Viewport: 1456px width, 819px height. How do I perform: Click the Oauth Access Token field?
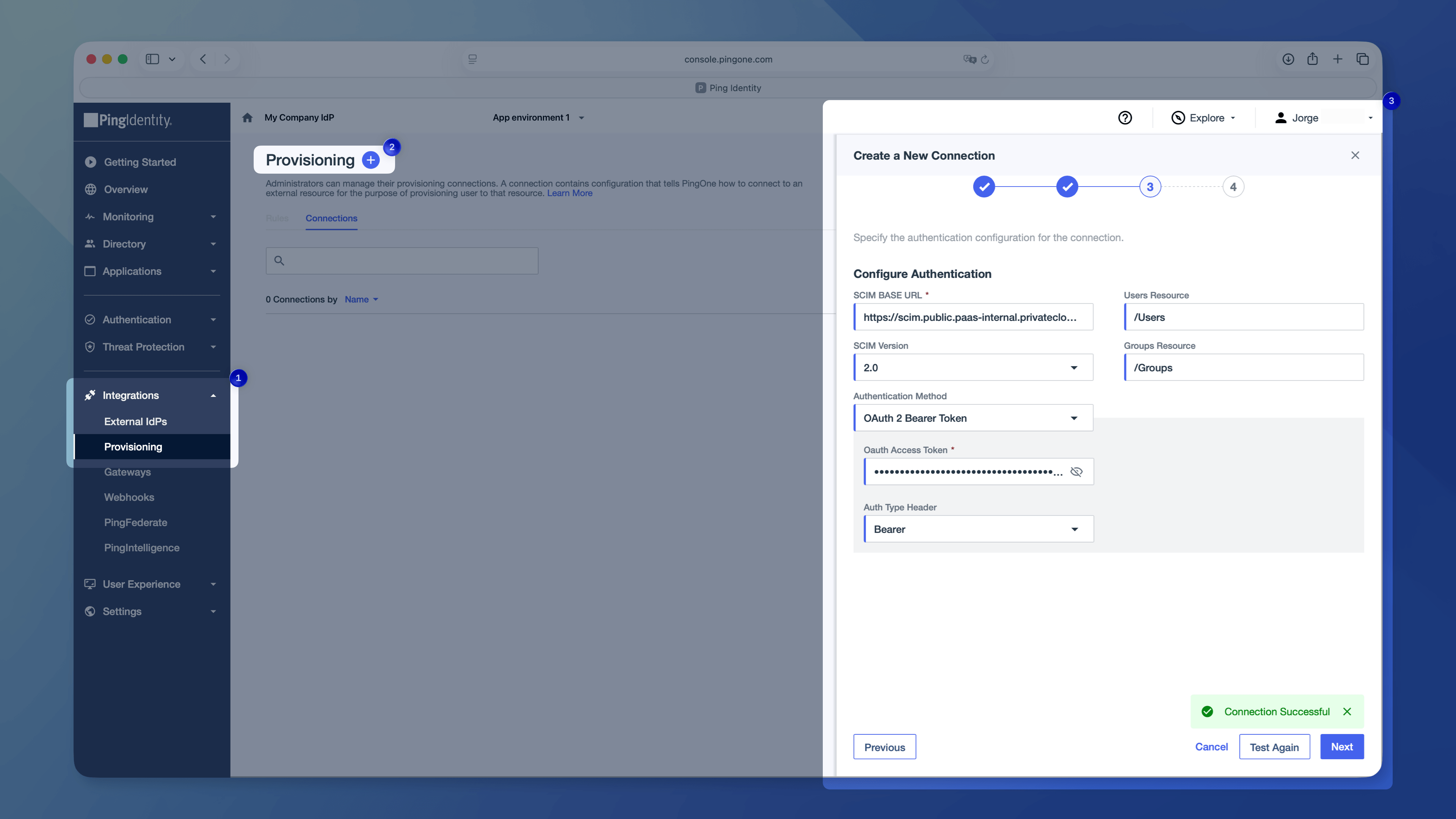click(978, 471)
